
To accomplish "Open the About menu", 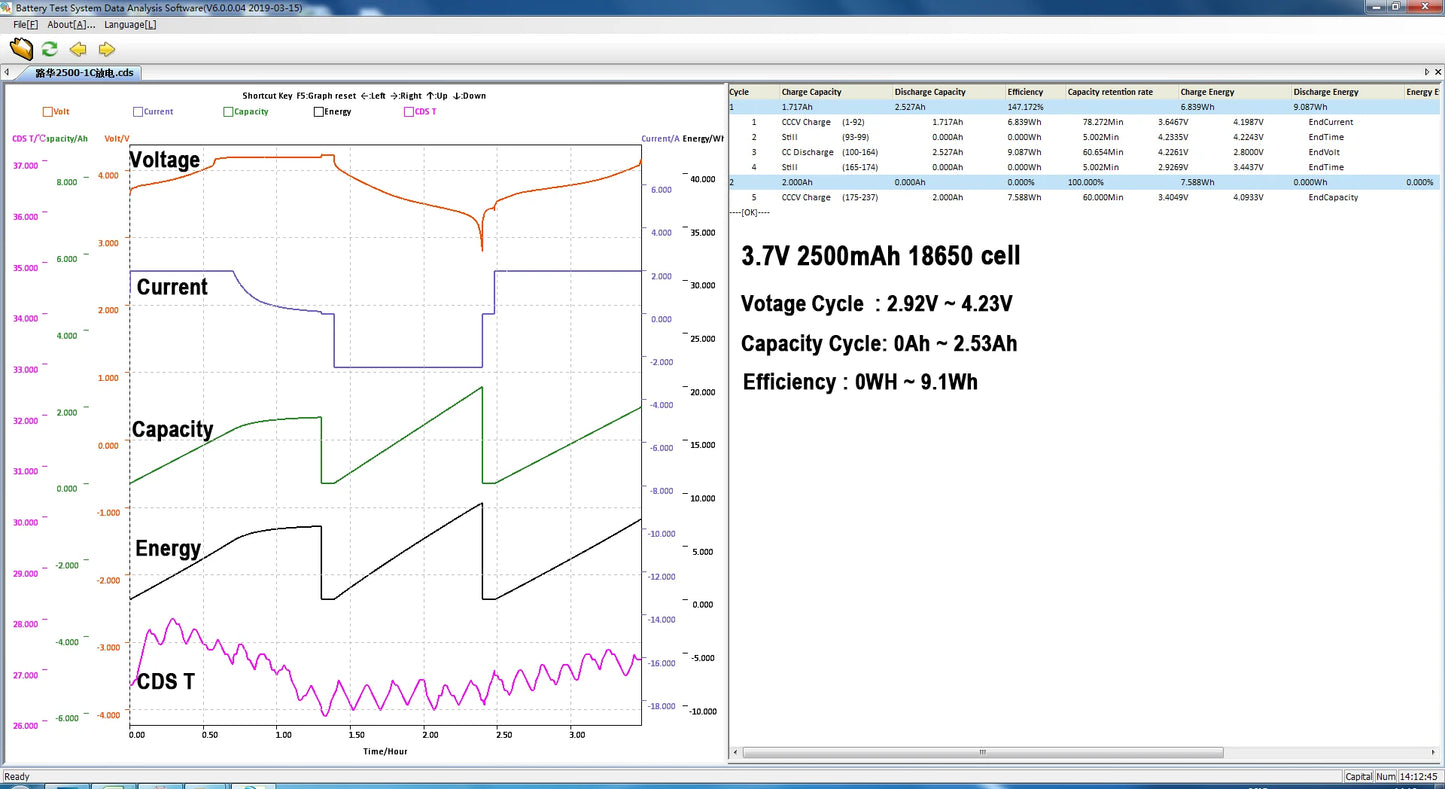I will [72, 24].
